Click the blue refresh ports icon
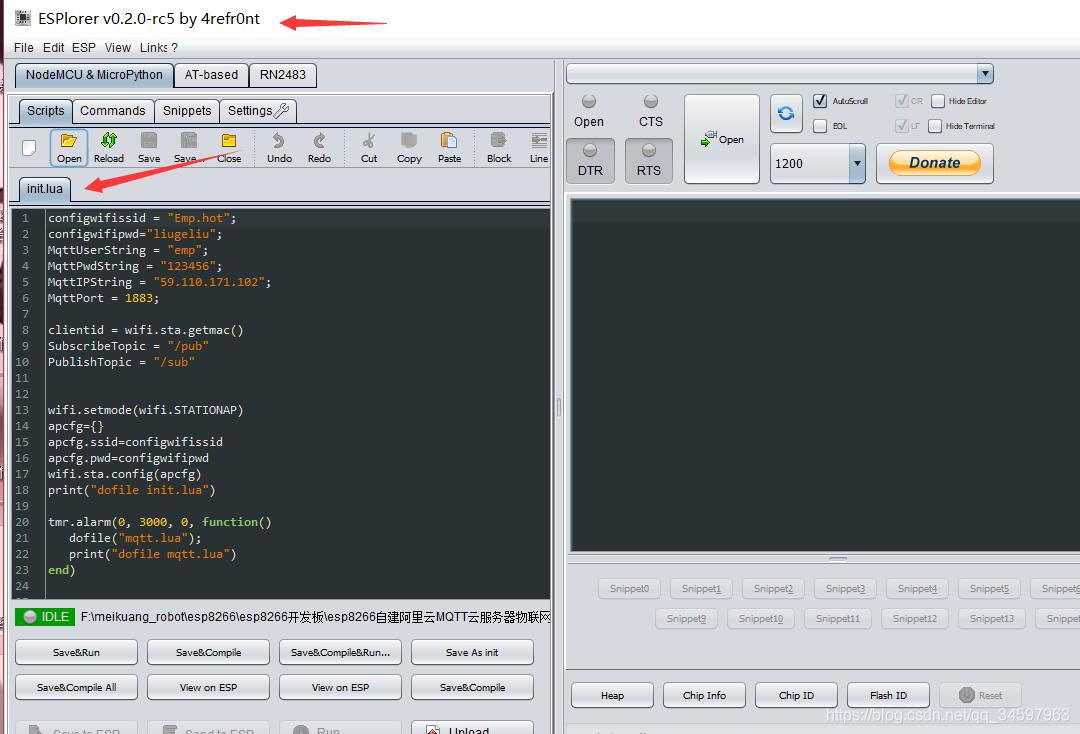 point(786,114)
